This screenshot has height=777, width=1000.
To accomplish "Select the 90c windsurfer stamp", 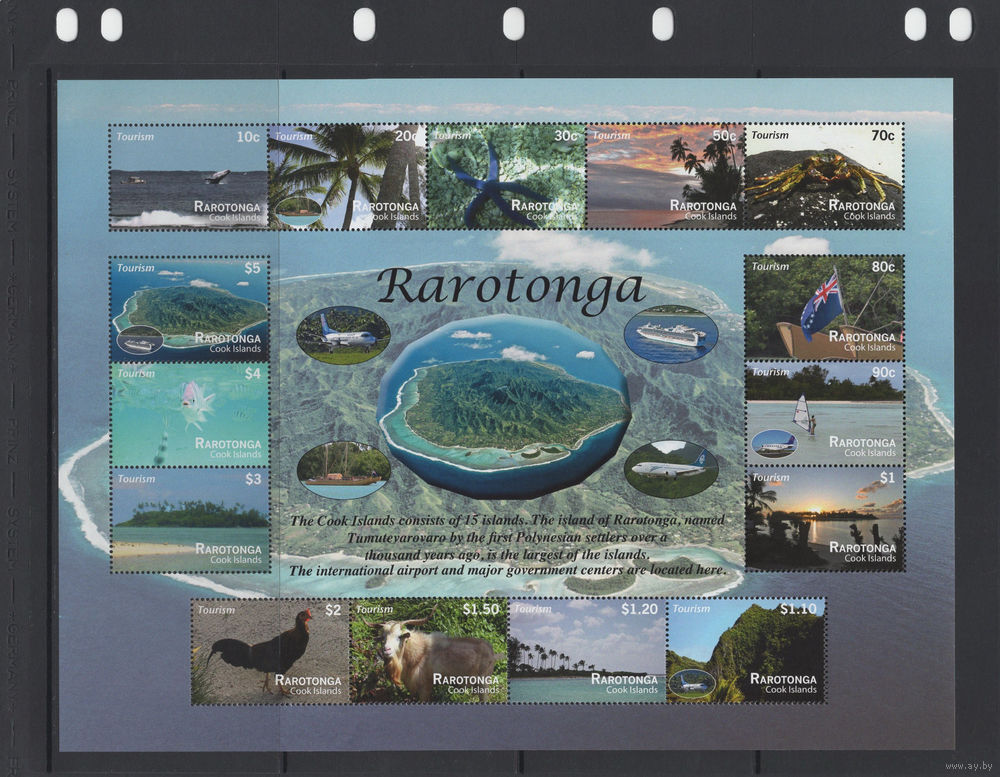I will coord(824,413).
